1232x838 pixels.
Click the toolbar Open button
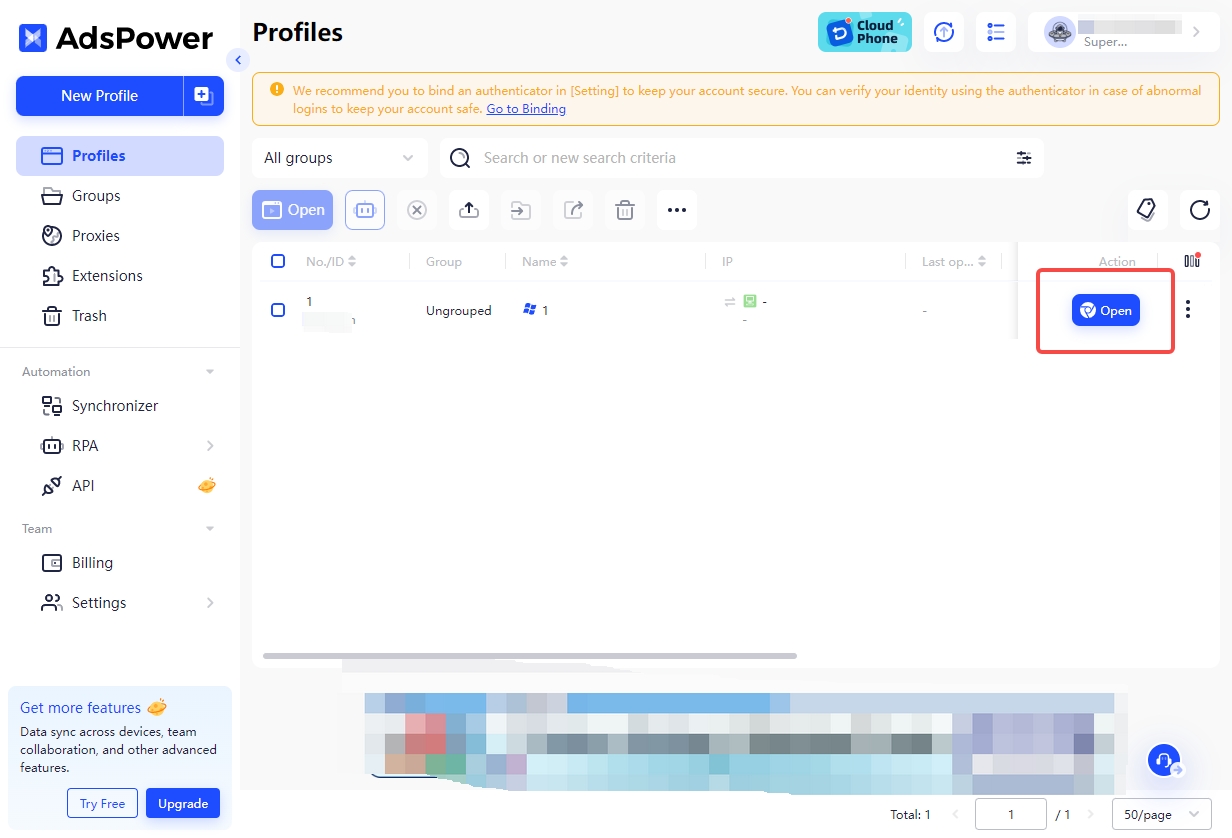(x=292, y=210)
